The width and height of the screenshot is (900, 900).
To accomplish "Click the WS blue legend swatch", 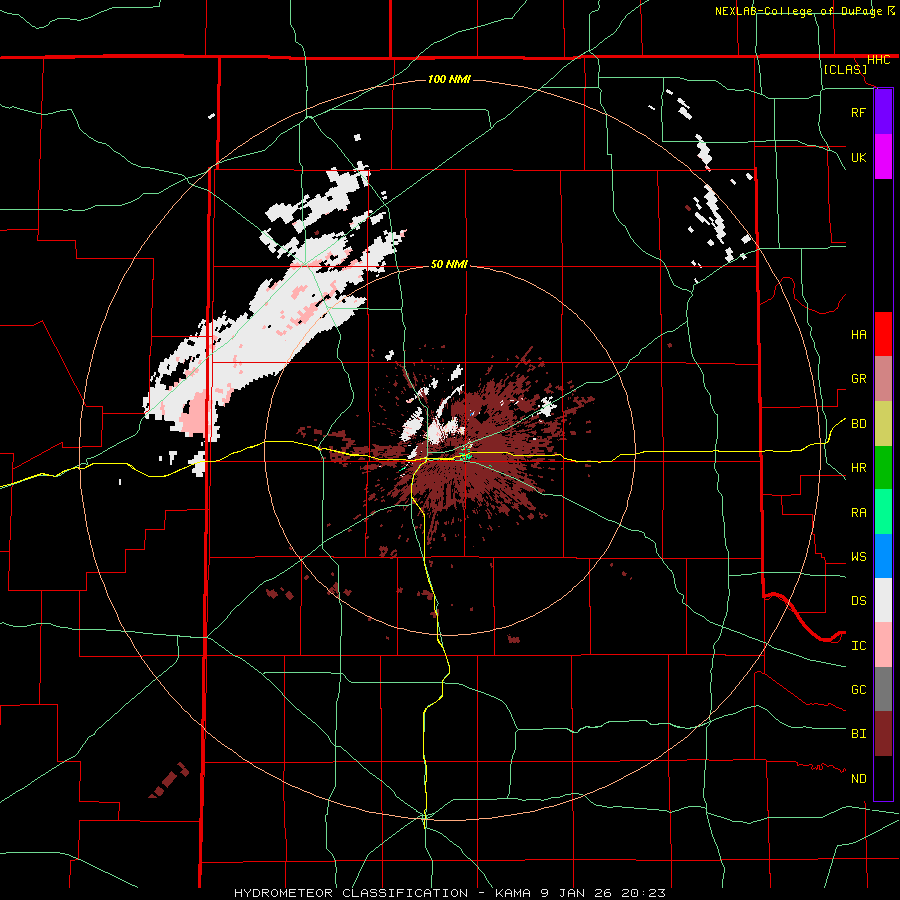I will point(883,556).
